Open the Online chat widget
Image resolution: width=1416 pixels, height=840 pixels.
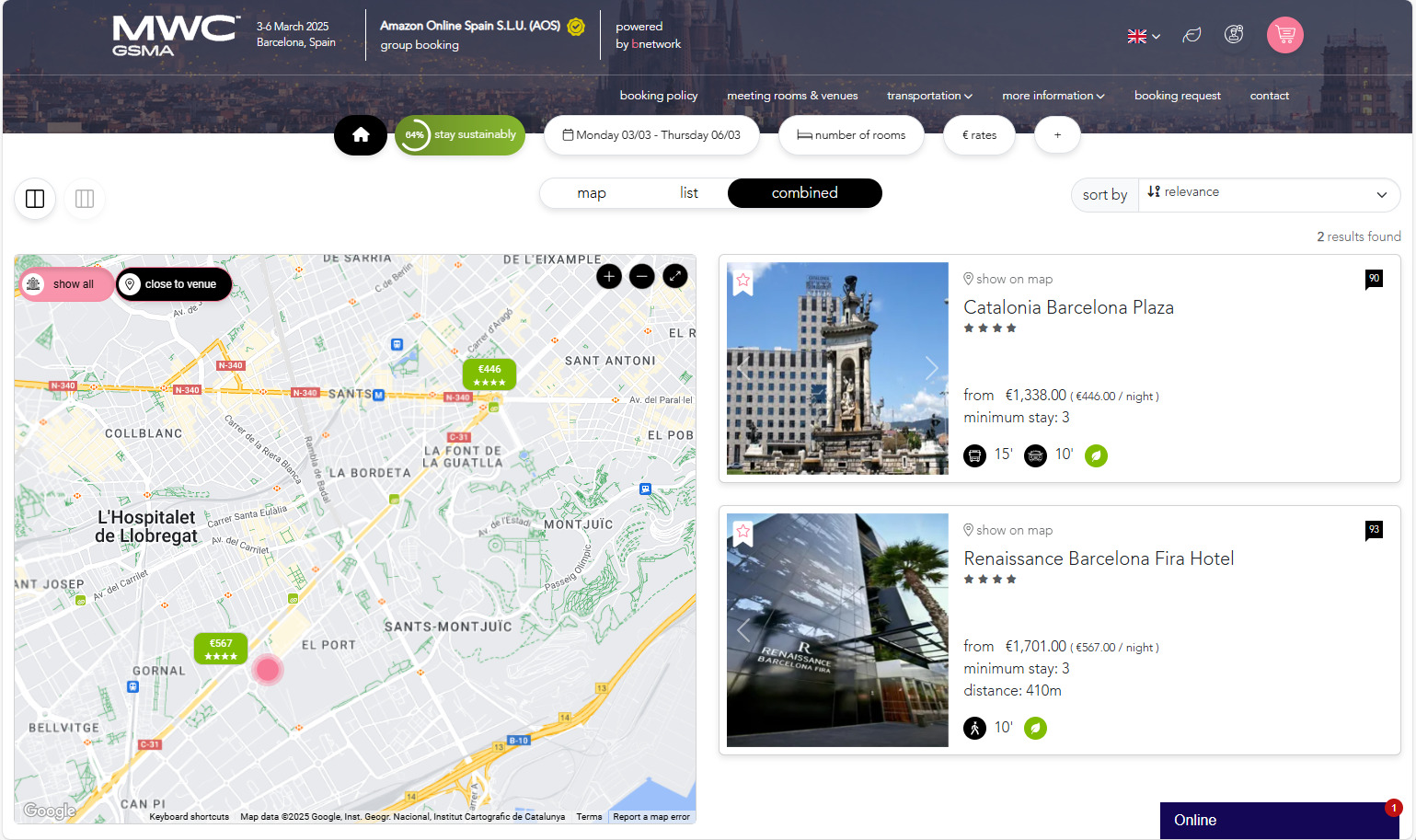pos(1279,820)
